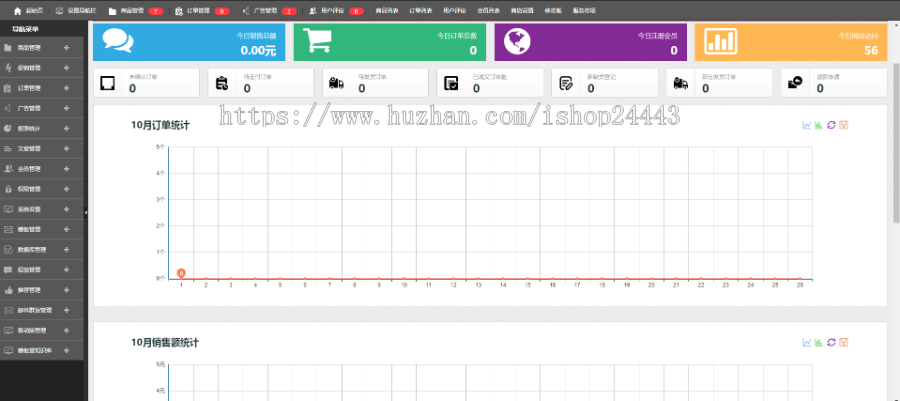Switch sales chart (10月销售额统计) to bar view
This screenshot has width=900, height=401.
819,343
